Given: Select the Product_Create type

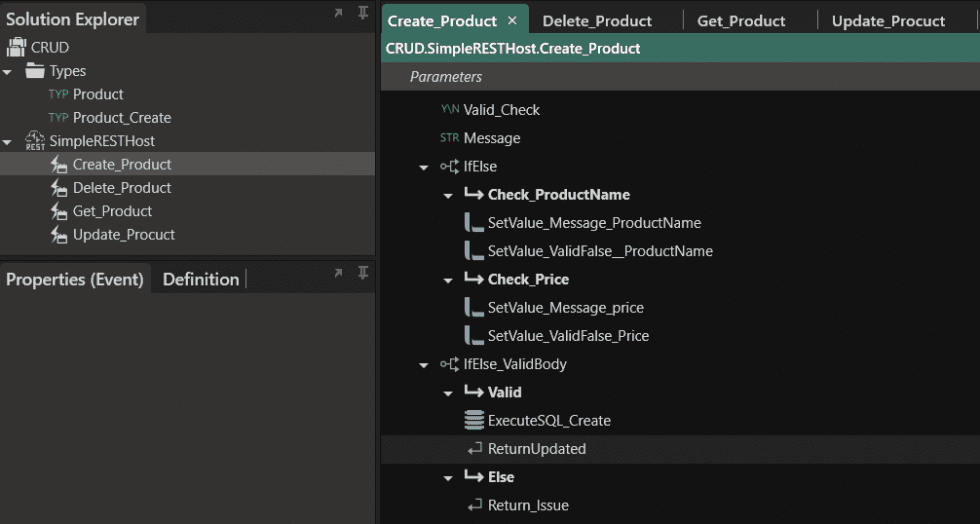Looking at the screenshot, I should pos(121,118).
